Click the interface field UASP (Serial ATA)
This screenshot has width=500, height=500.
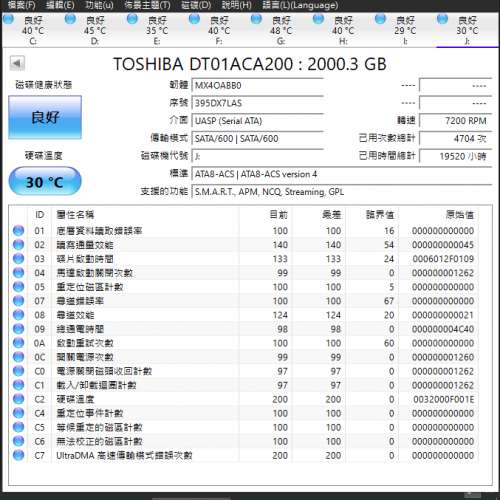[258, 121]
